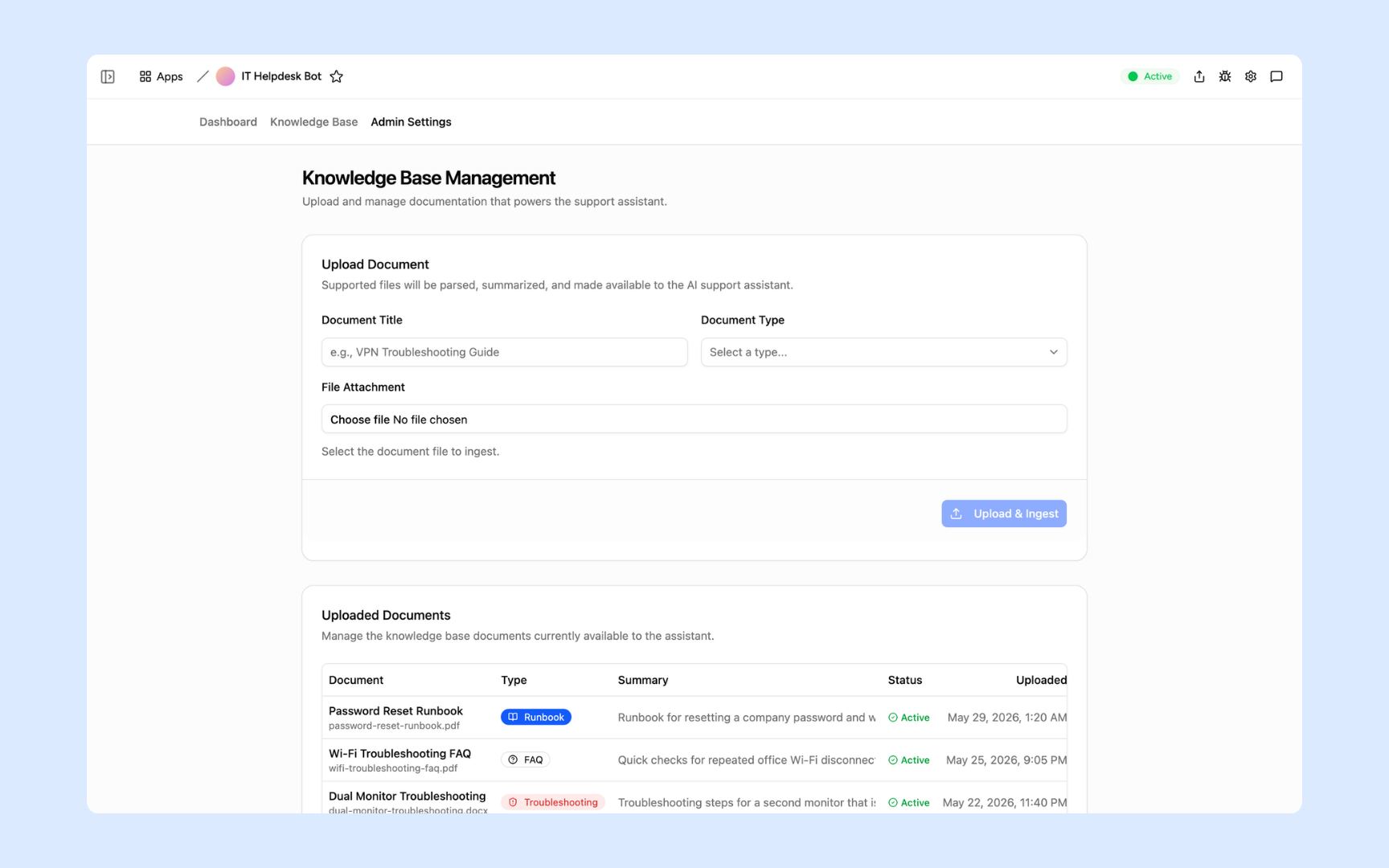Viewport: 1389px width, 868px height.
Task: Click IT Helpdesk Bot breadcrumb title
Action: click(281, 76)
